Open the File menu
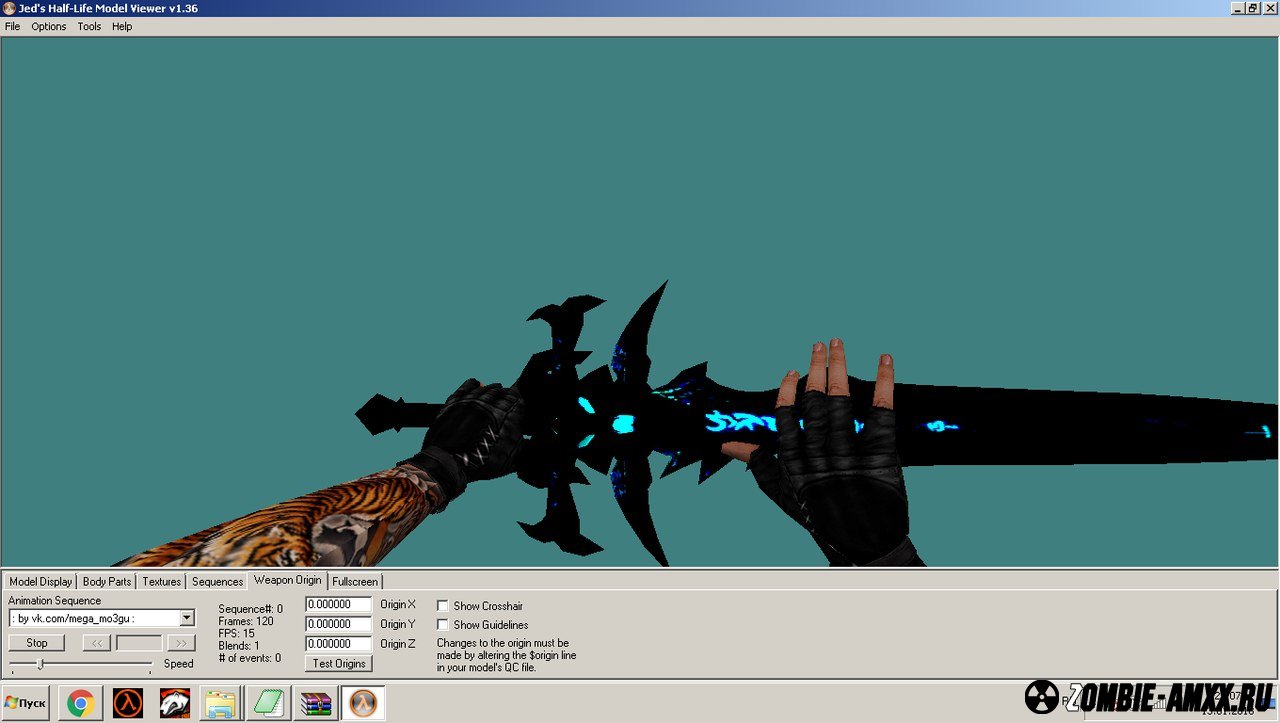 coord(12,27)
